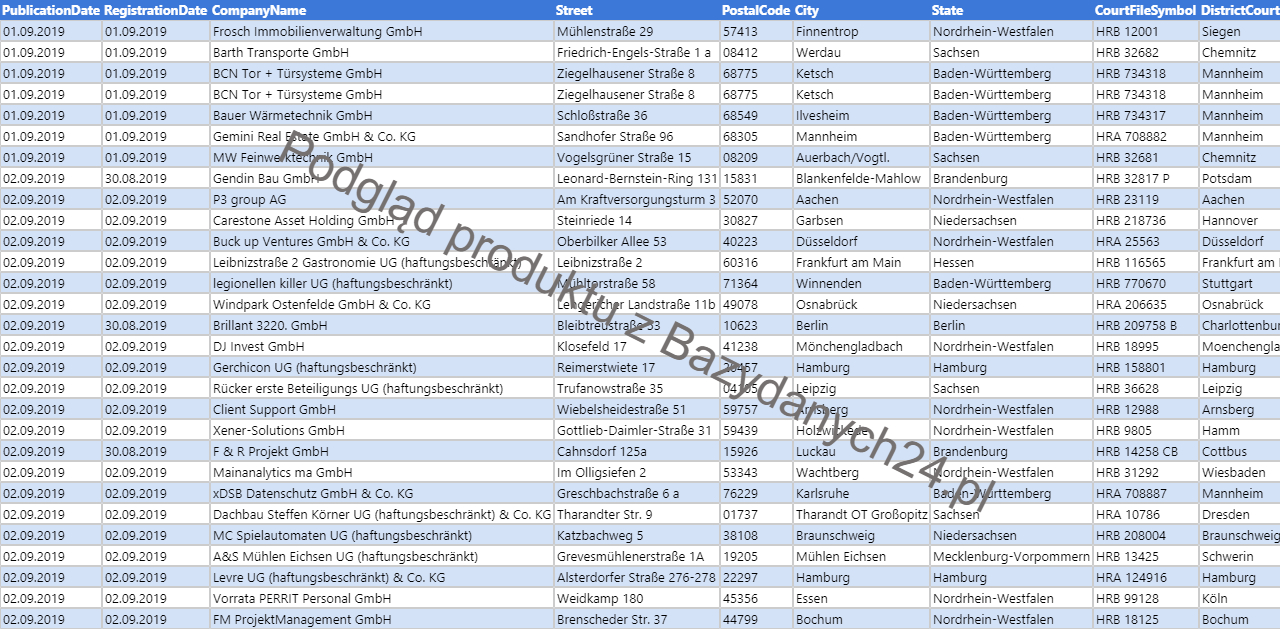Click postal code cell 45356

756,598
